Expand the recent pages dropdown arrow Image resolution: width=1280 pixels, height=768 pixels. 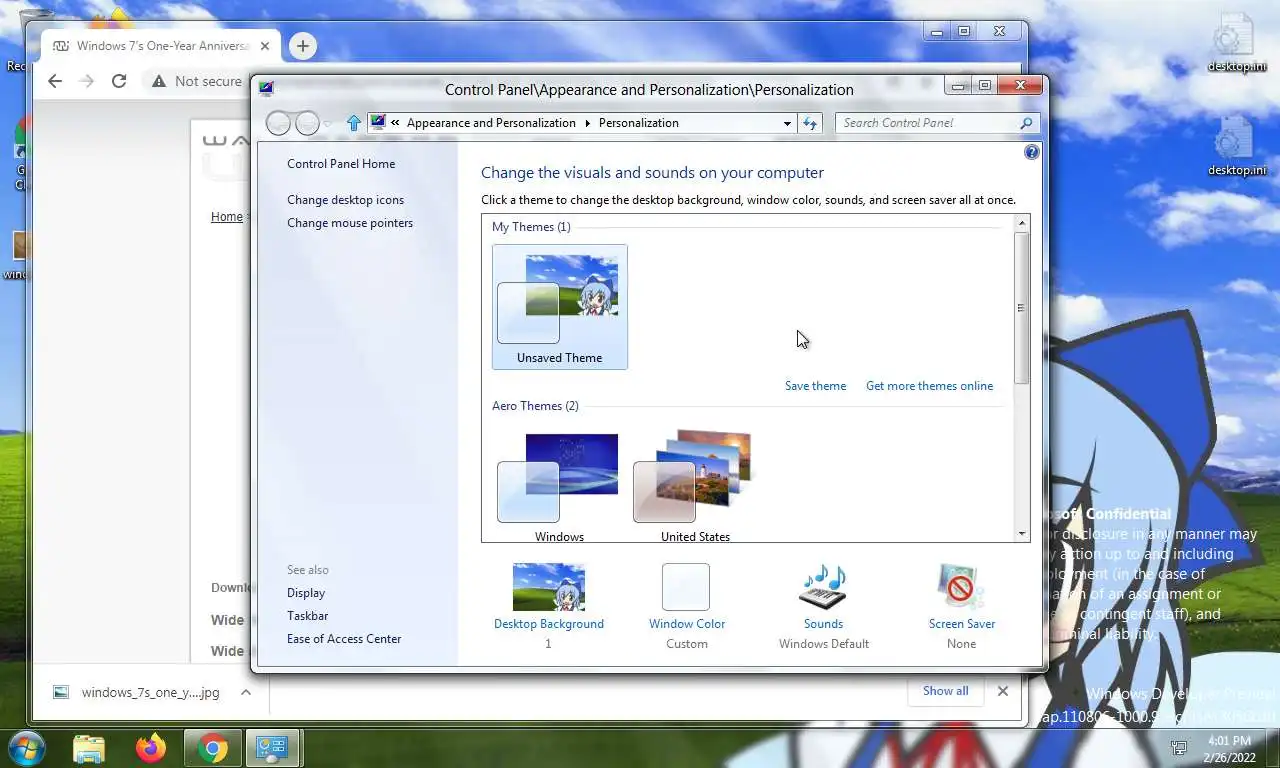(x=328, y=124)
